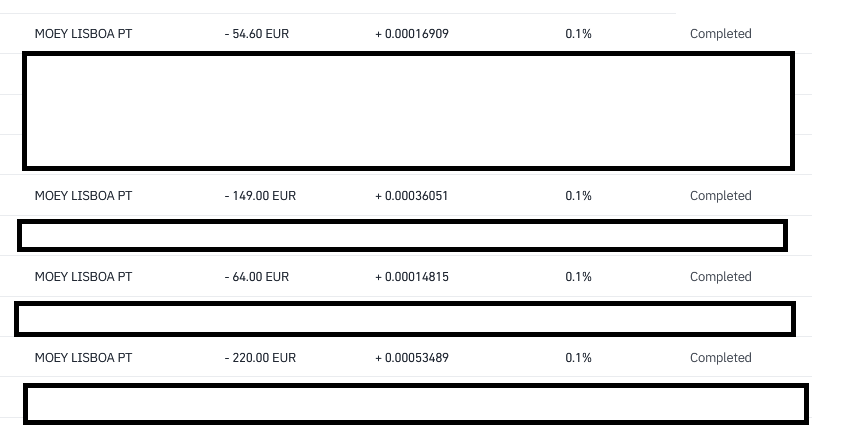Image resolution: width=844 pixels, height=439 pixels.
Task: Click MOEY LISBOA PT in the 54.60 EUR row
Action: point(83,34)
